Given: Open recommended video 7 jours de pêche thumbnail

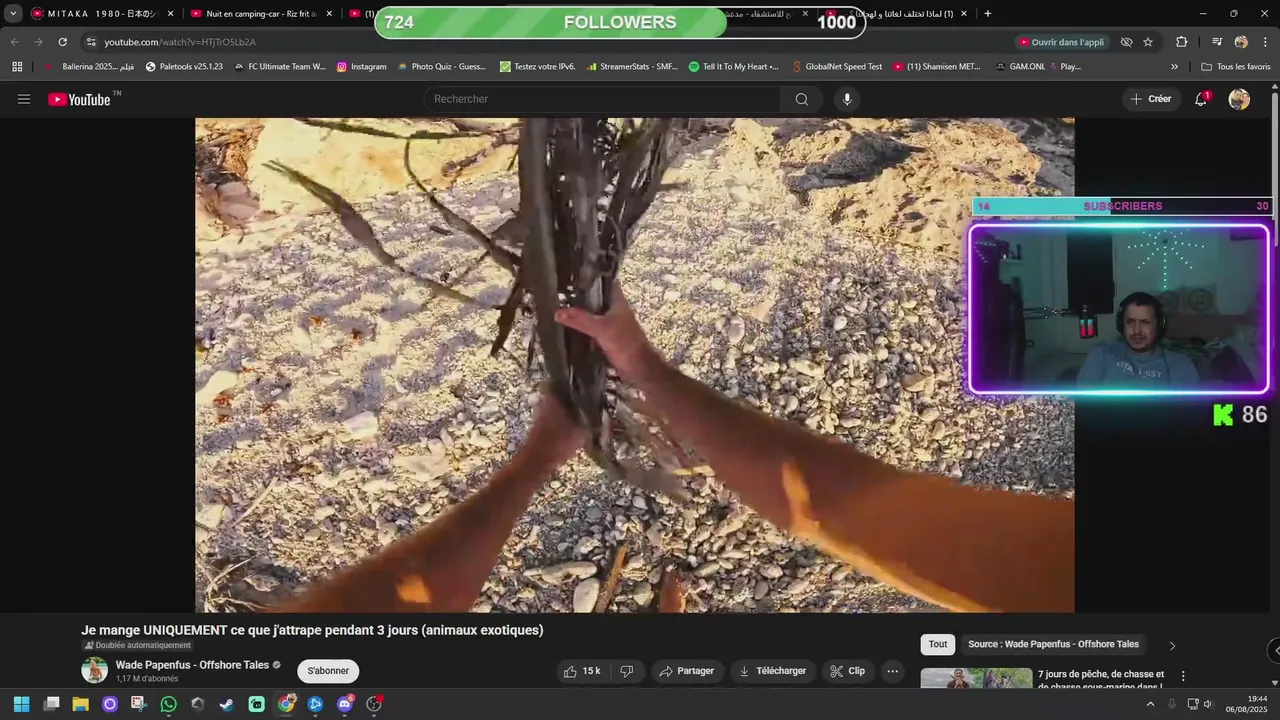Looking at the screenshot, I should [x=976, y=678].
